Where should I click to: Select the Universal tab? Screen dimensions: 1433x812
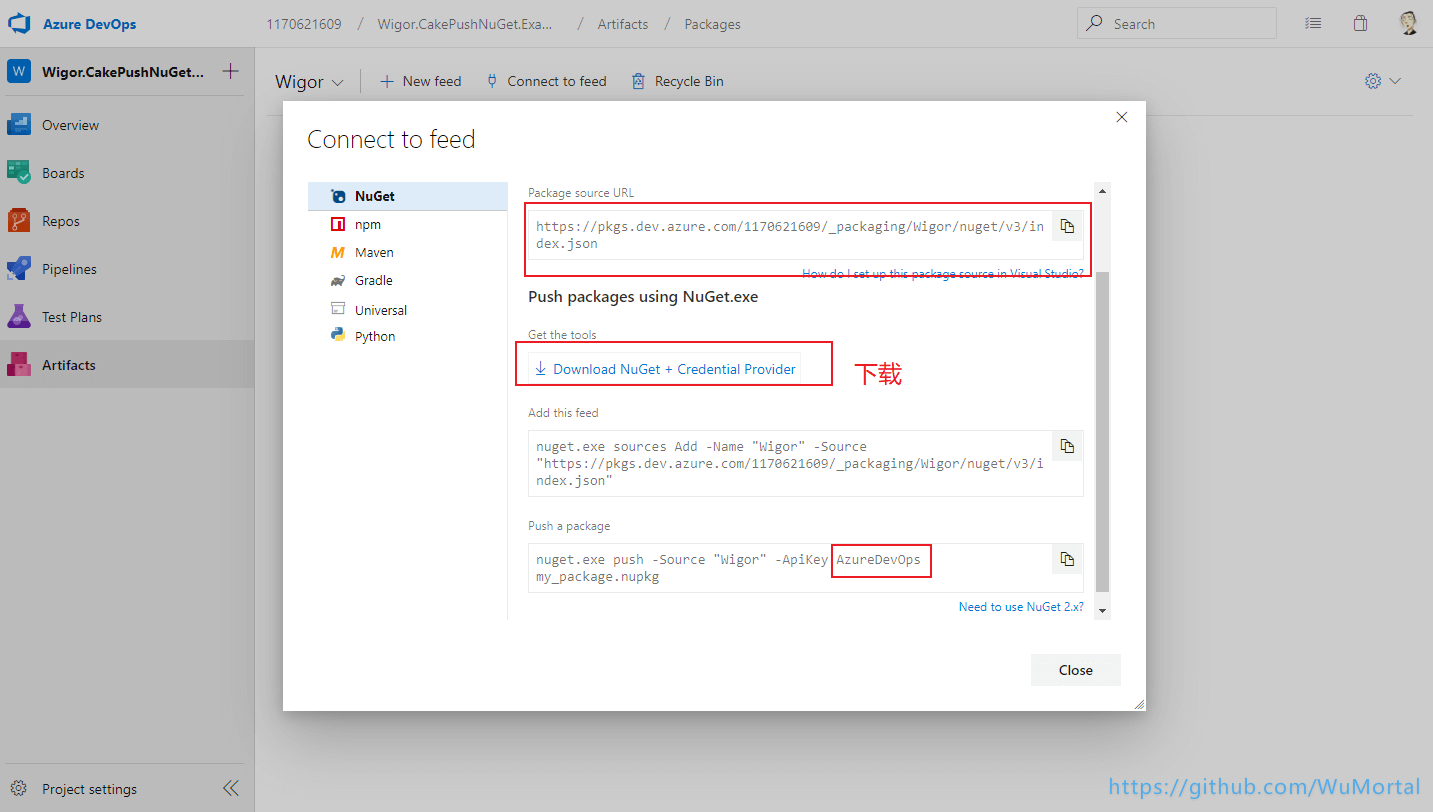[408, 310]
